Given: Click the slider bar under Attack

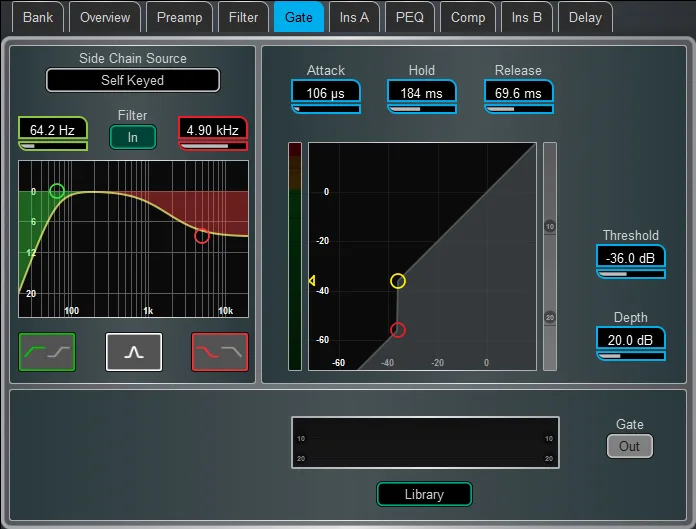Looking at the screenshot, I should (x=326, y=109).
